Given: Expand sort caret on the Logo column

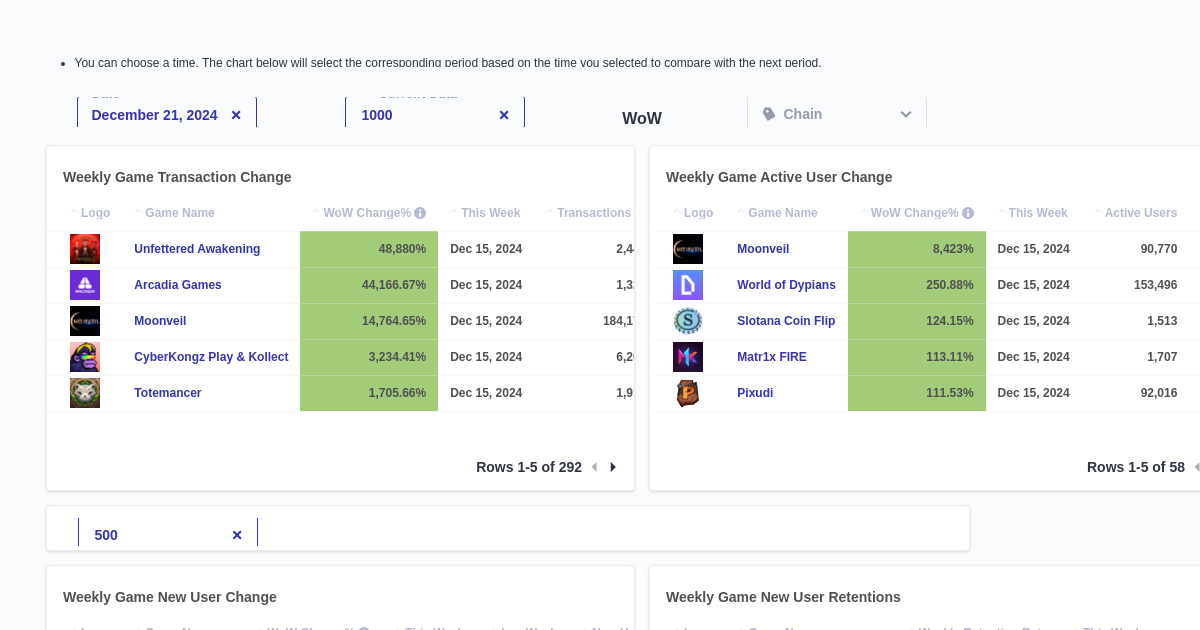Looking at the screenshot, I should point(76,212).
